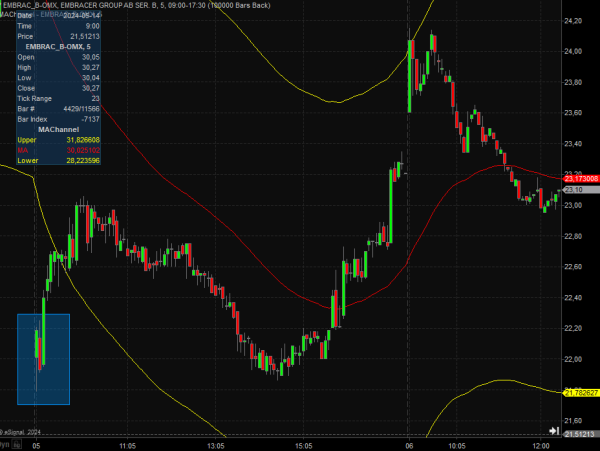
Task: Toggle the time scale lock icon
Action: click(x=16, y=444)
